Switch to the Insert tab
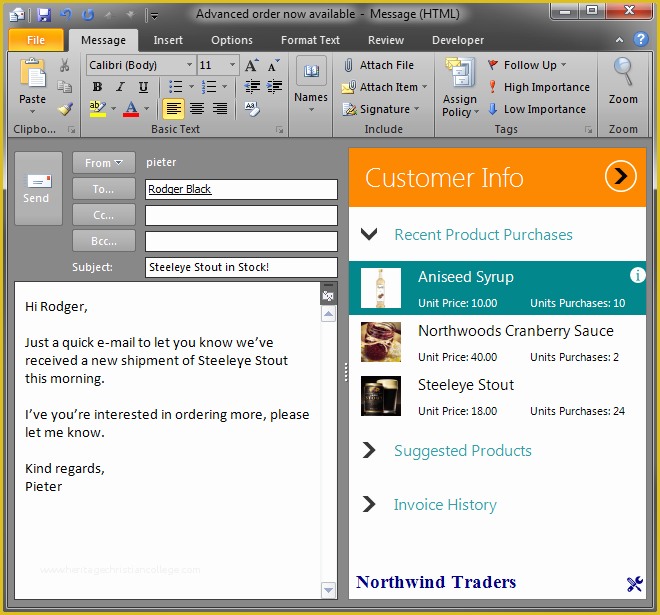660x615 pixels. [x=168, y=40]
